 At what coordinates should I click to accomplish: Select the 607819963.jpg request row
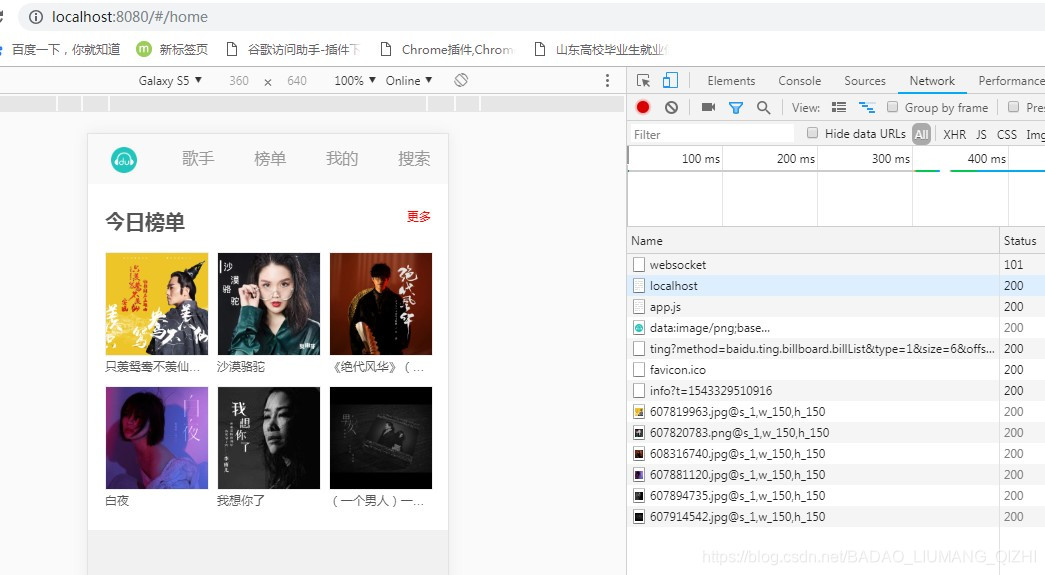(x=836, y=412)
